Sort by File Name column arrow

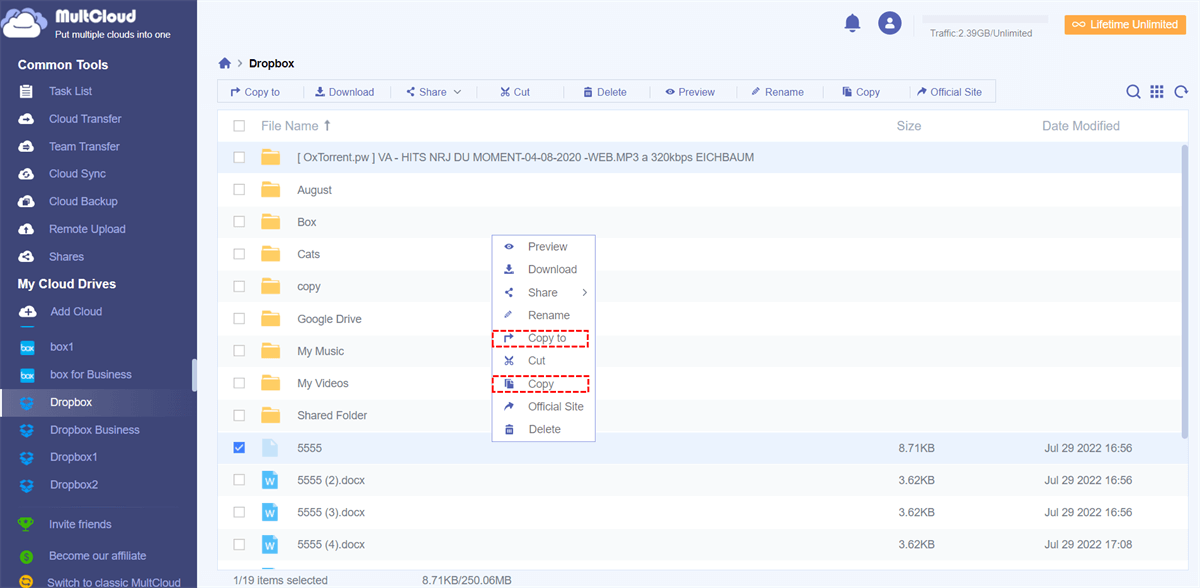click(x=327, y=126)
